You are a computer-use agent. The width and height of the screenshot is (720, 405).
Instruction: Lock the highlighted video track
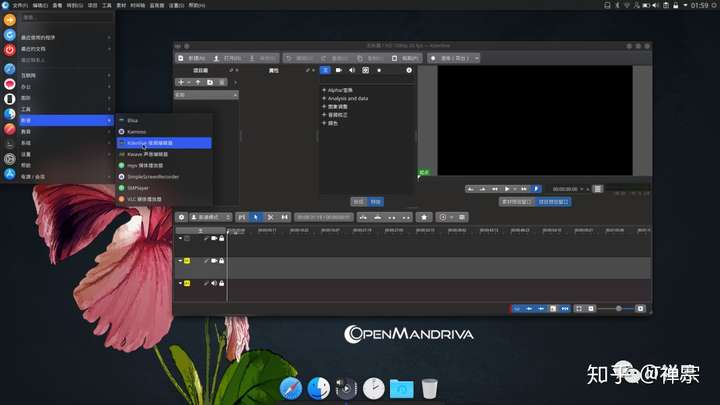tap(222, 261)
